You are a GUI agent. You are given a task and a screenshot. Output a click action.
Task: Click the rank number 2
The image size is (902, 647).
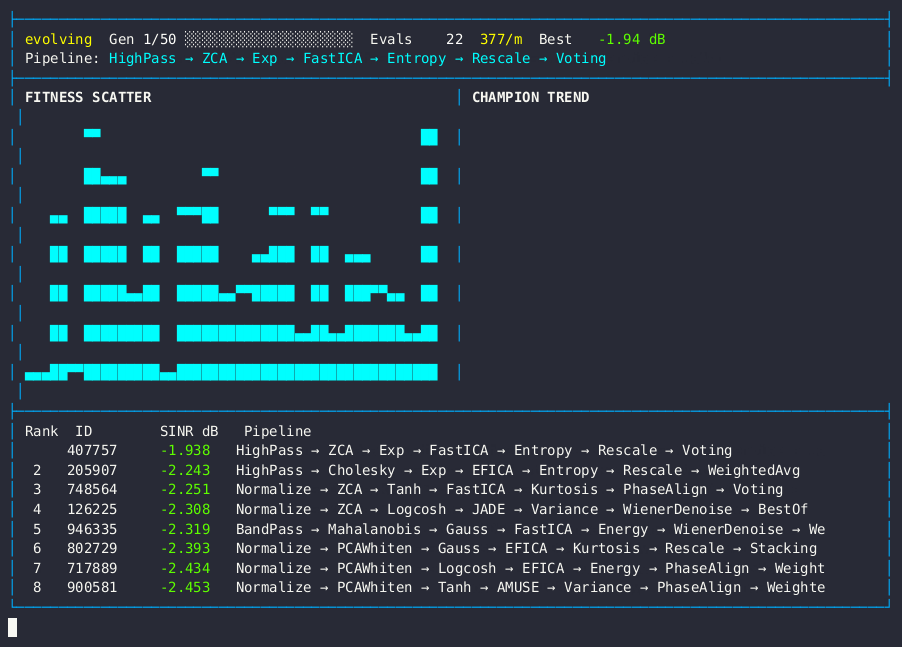[x=37, y=470]
